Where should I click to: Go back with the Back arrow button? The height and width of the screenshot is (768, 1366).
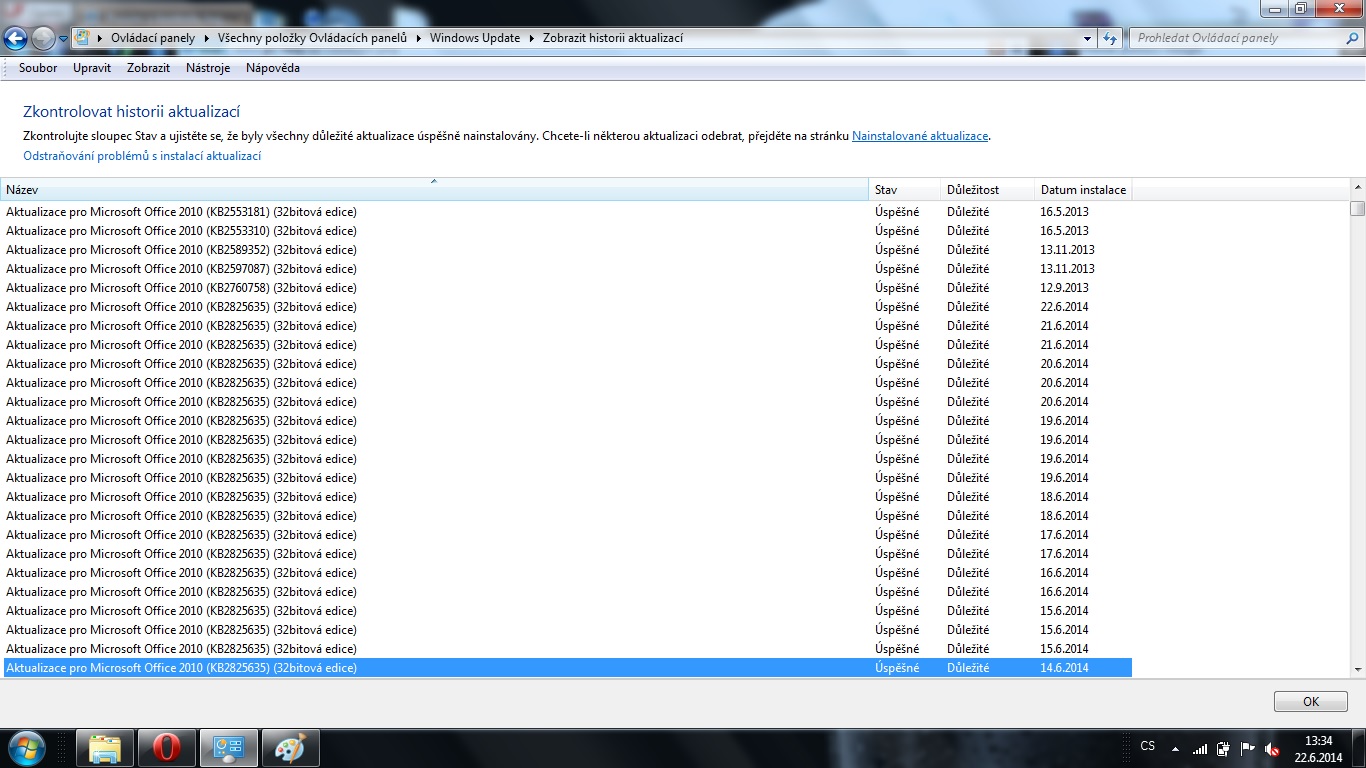point(16,39)
